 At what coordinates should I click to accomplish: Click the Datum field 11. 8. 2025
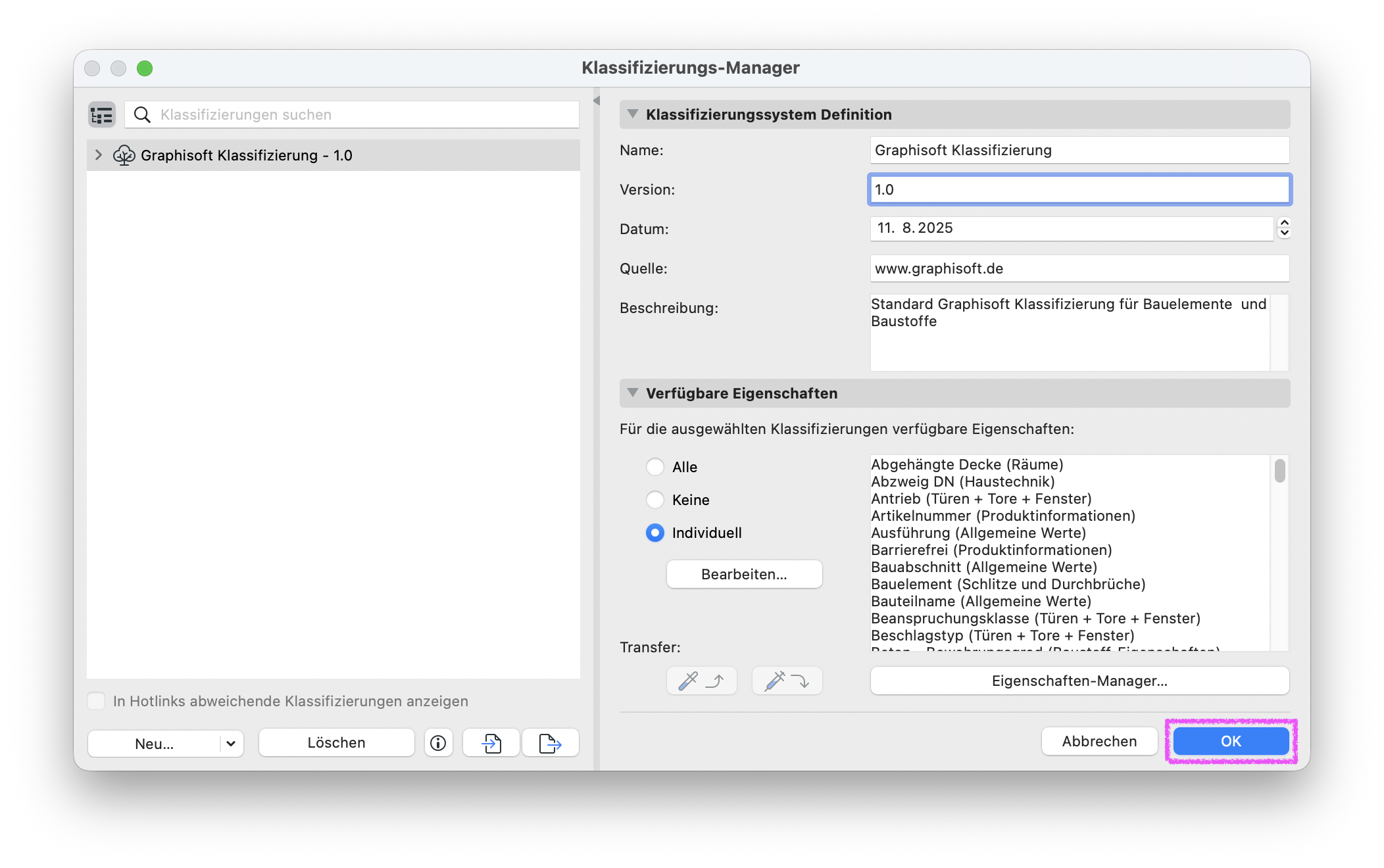pos(1072,228)
